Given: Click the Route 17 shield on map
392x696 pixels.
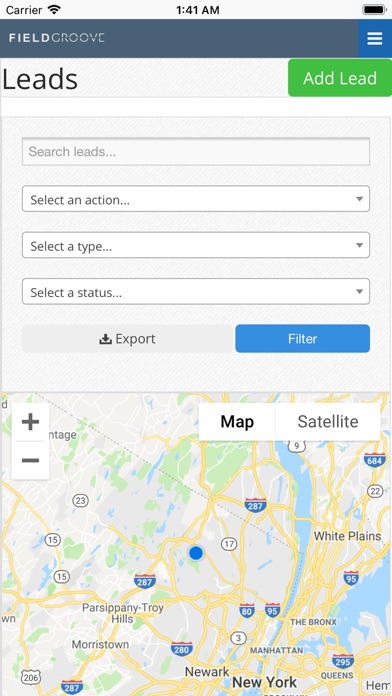Looking at the screenshot, I should point(229,544).
